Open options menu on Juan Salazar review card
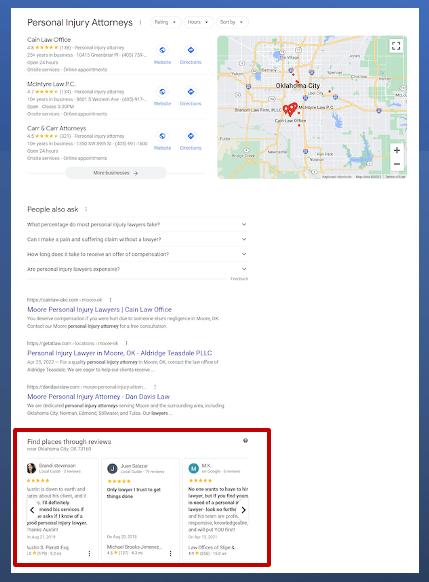 170,553
